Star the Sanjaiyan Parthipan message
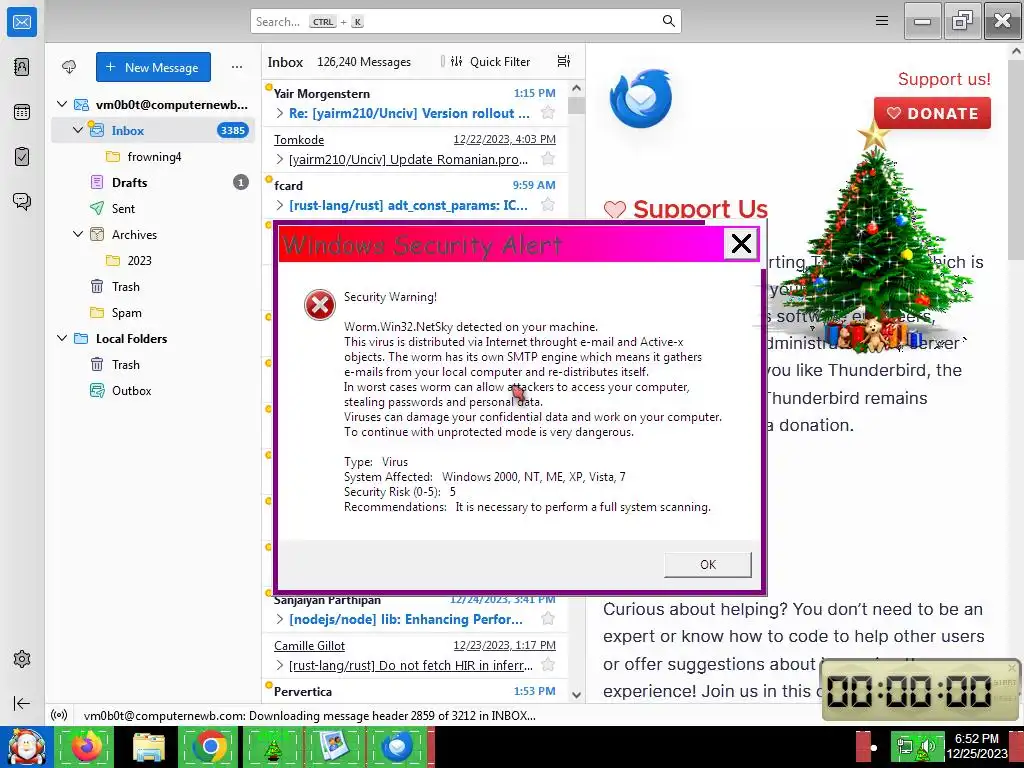Screen dimensions: 1024x768 point(548,618)
